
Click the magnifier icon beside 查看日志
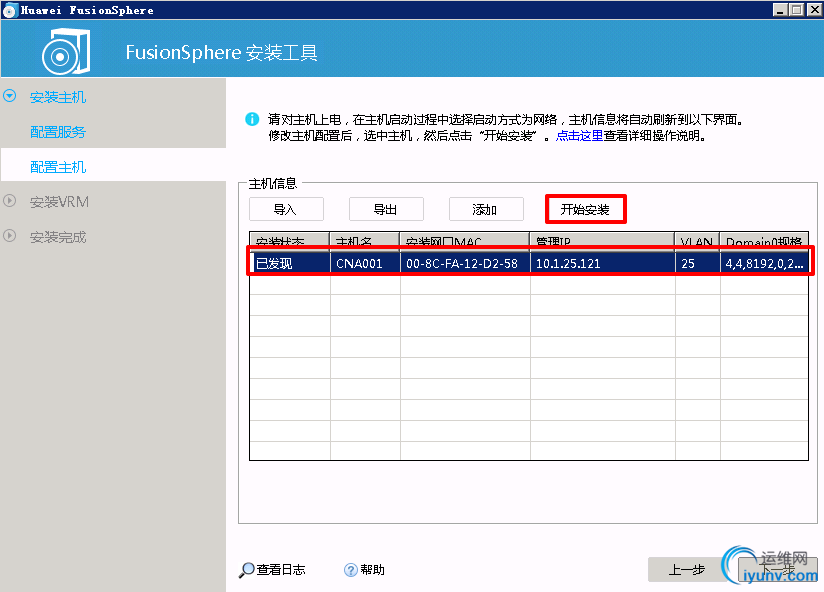(x=246, y=570)
